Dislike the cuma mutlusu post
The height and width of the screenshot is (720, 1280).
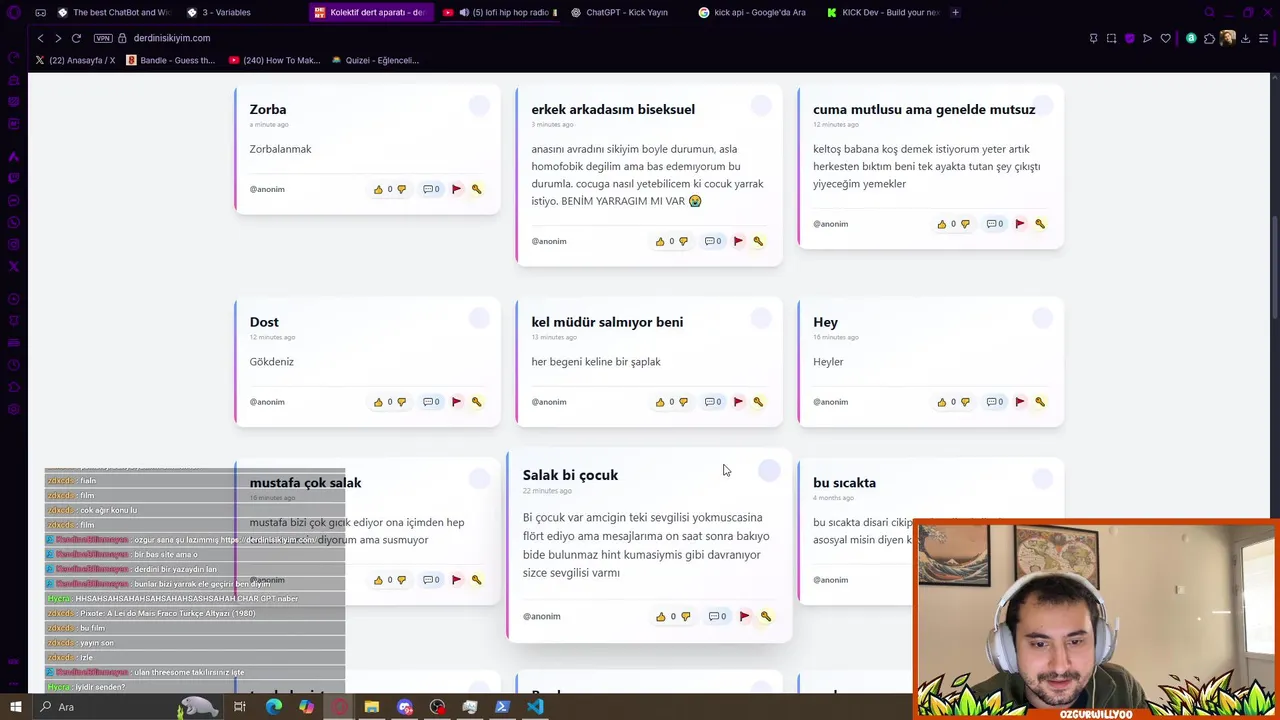click(x=965, y=224)
